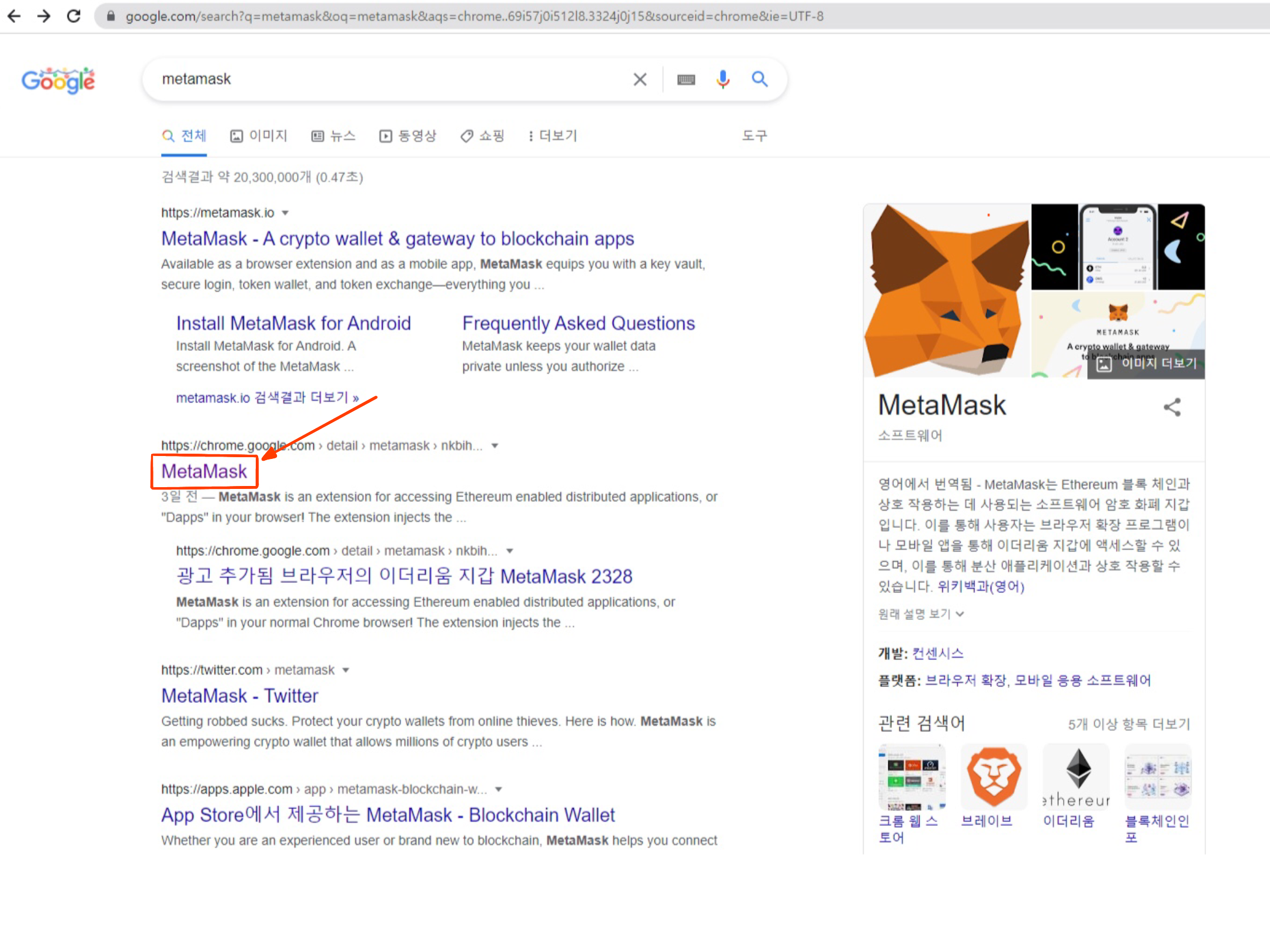Open Frequently Asked Questions link
1270x952 pixels.
tap(579, 323)
